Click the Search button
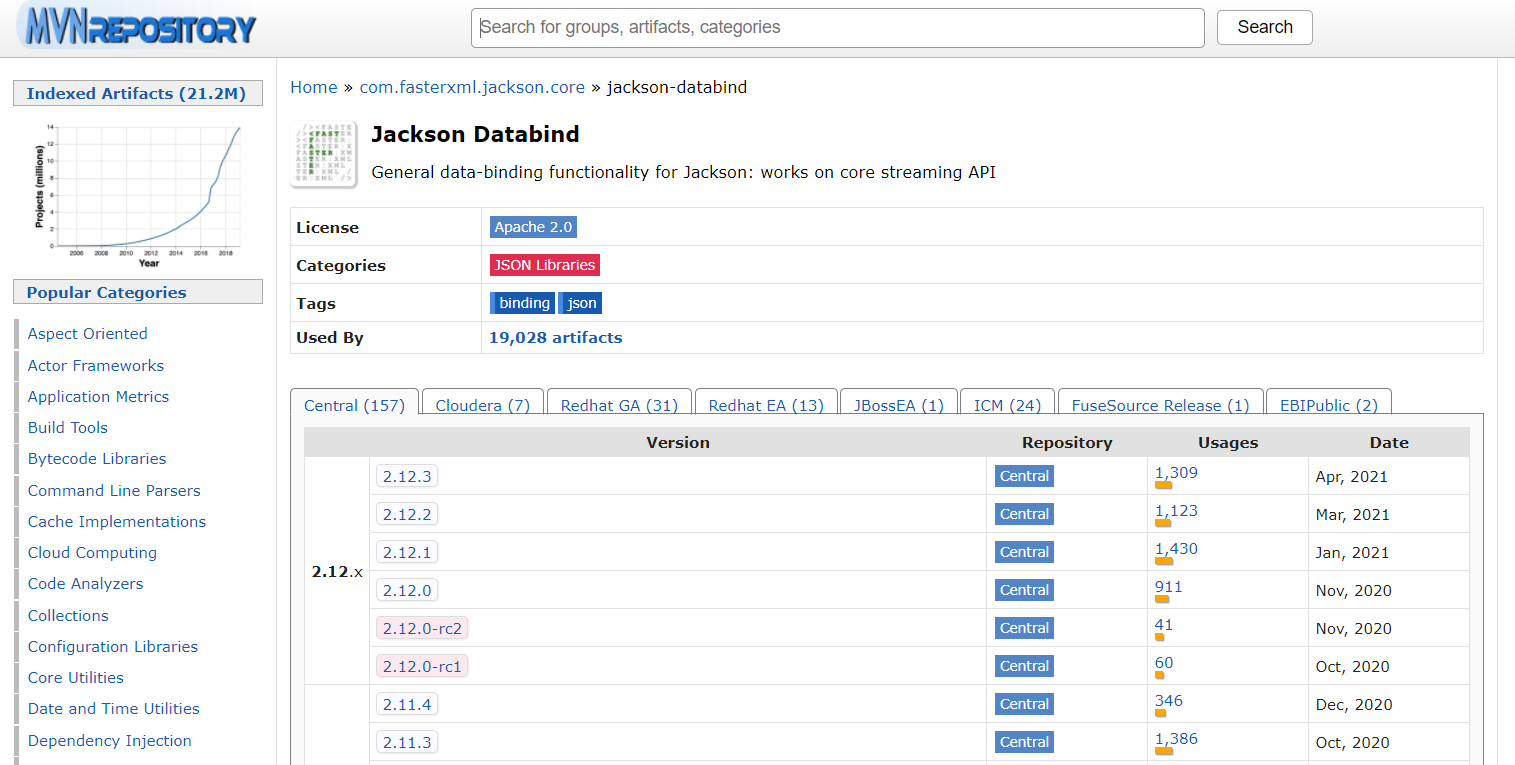This screenshot has width=1515, height=765. pos(1264,28)
